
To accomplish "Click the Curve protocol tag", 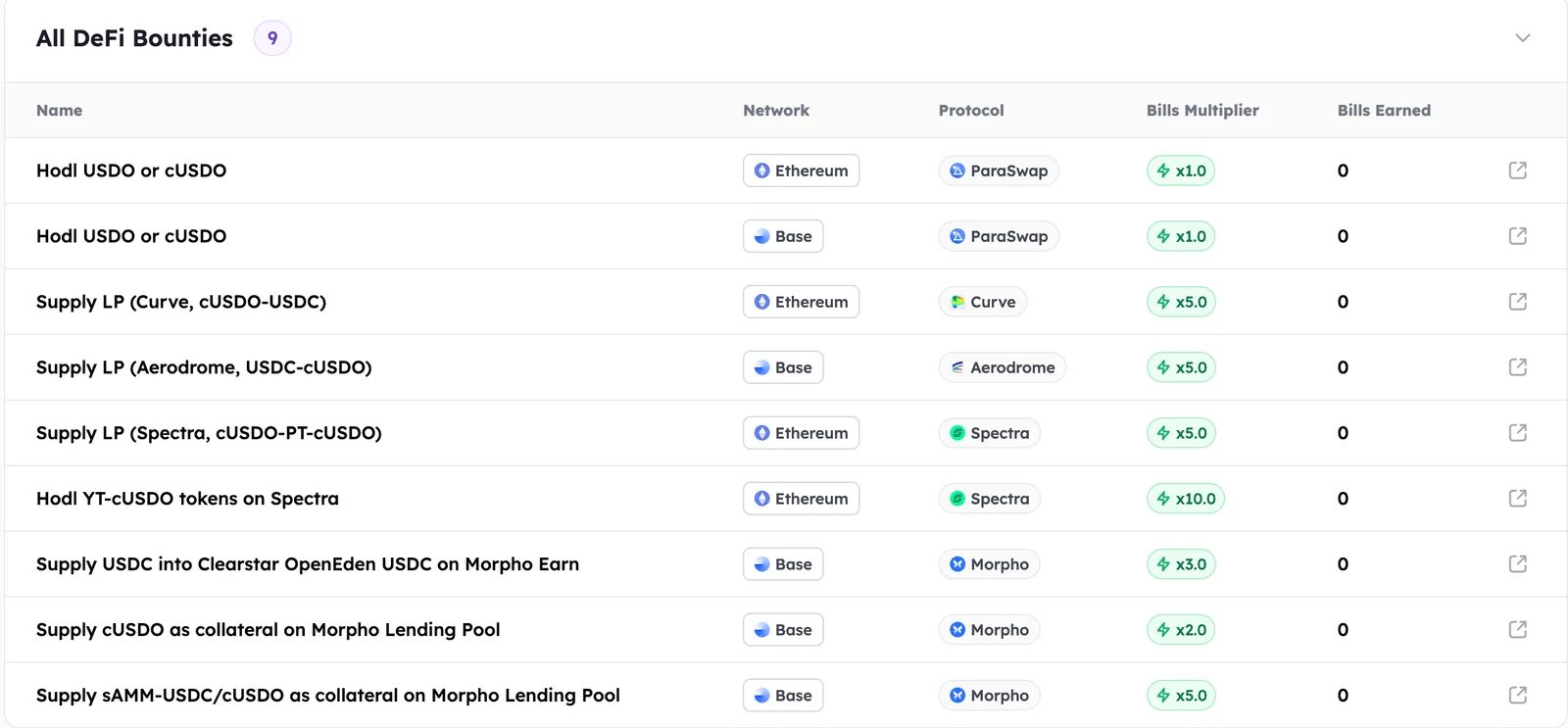I will [x=983, y=302].
